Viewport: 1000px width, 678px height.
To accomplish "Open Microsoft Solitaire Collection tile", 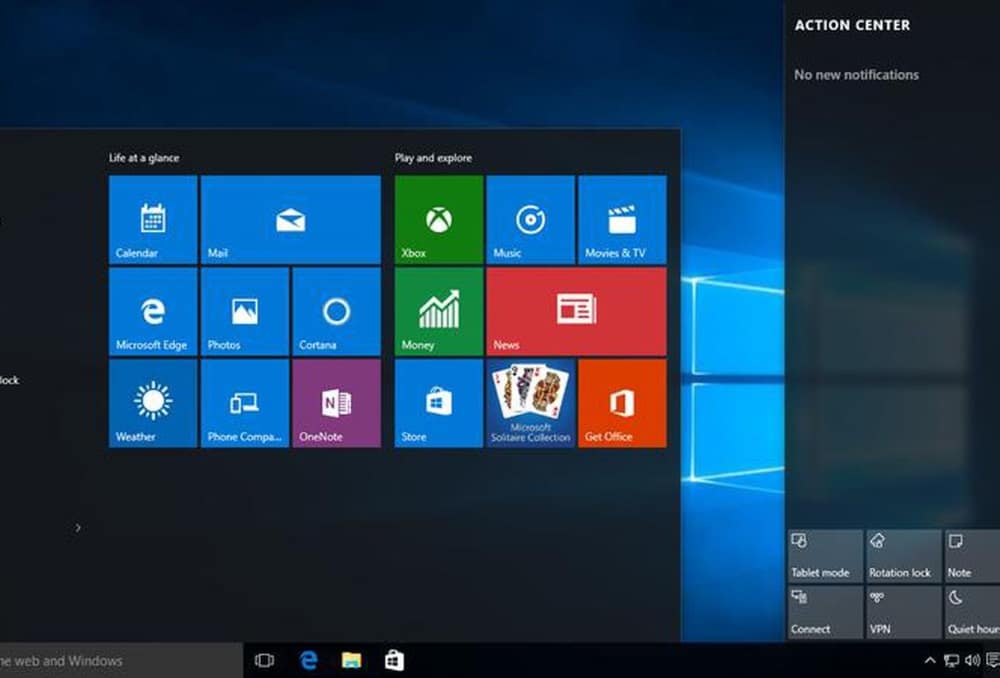I will click(530, 403).
